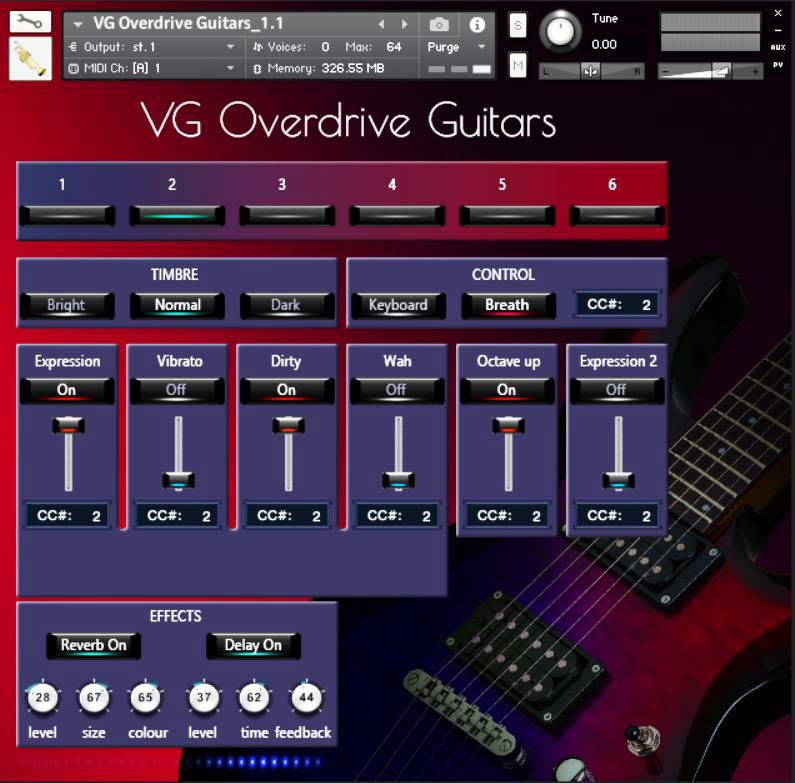Select guitar preset slot 5
Image resolution: width=795 pixels, height=783 pixels.
507,216
